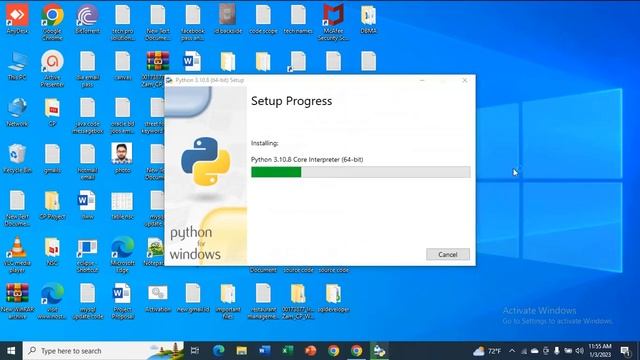This screenshot has width=640, height=360.
Task: Select the Recycle Bin icon
Action: click(x=17, y=159)
